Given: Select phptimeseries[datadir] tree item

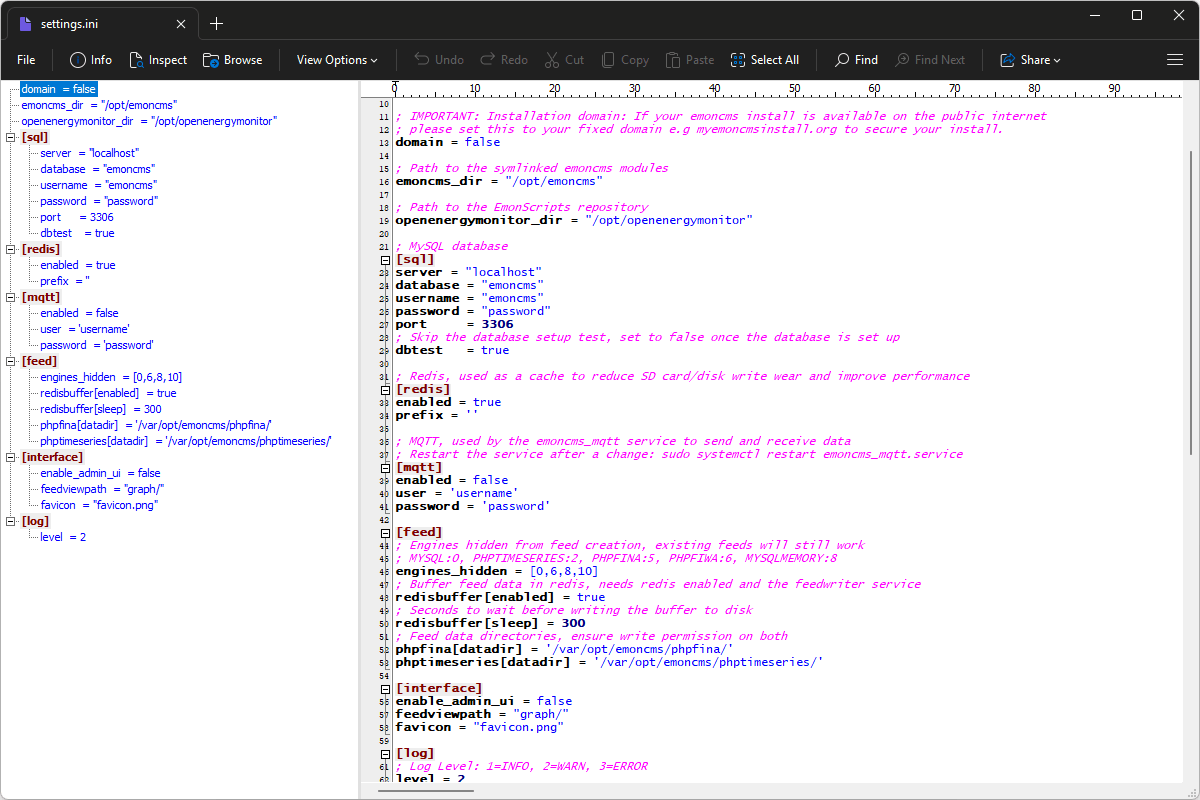Looking at the screenshot, I should 186,441.
